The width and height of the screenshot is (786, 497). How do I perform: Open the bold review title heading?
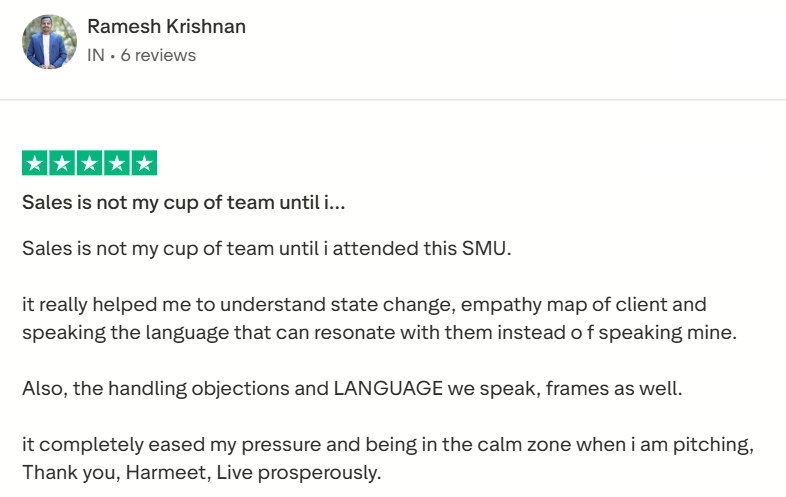(184, 203)
